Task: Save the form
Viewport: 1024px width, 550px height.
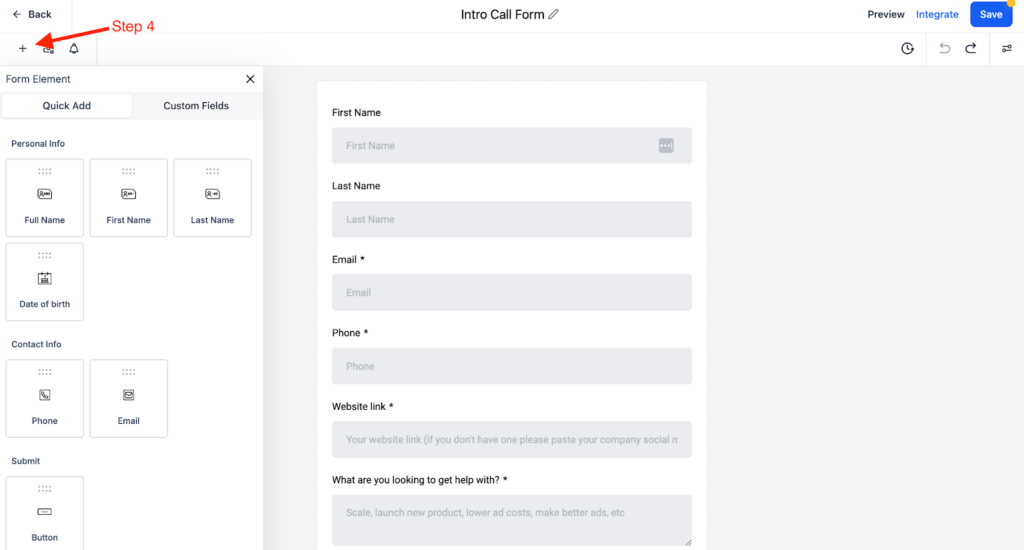Action: tap(991, 14)
